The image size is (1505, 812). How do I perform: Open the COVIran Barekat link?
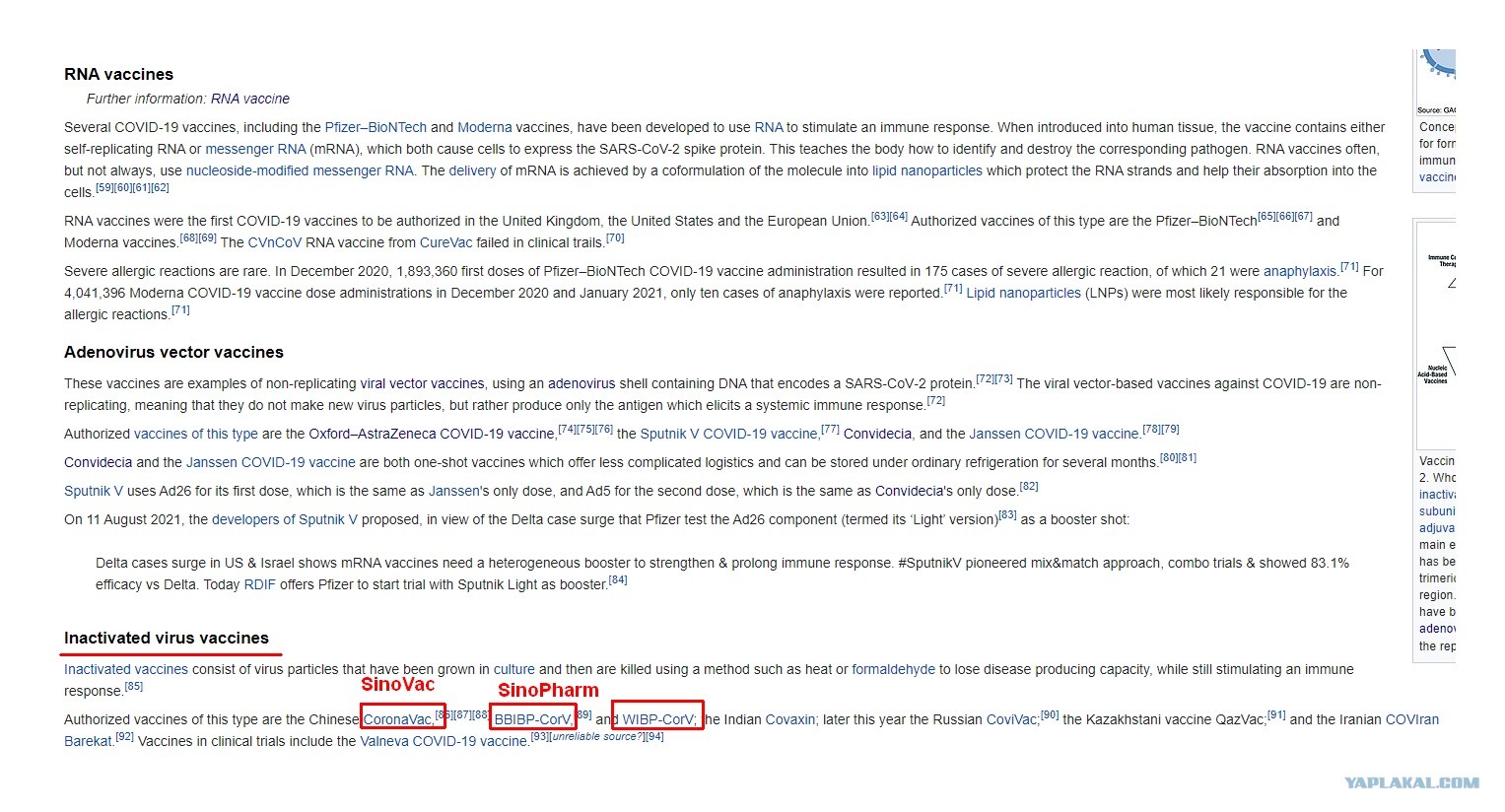pos(1412,719)
